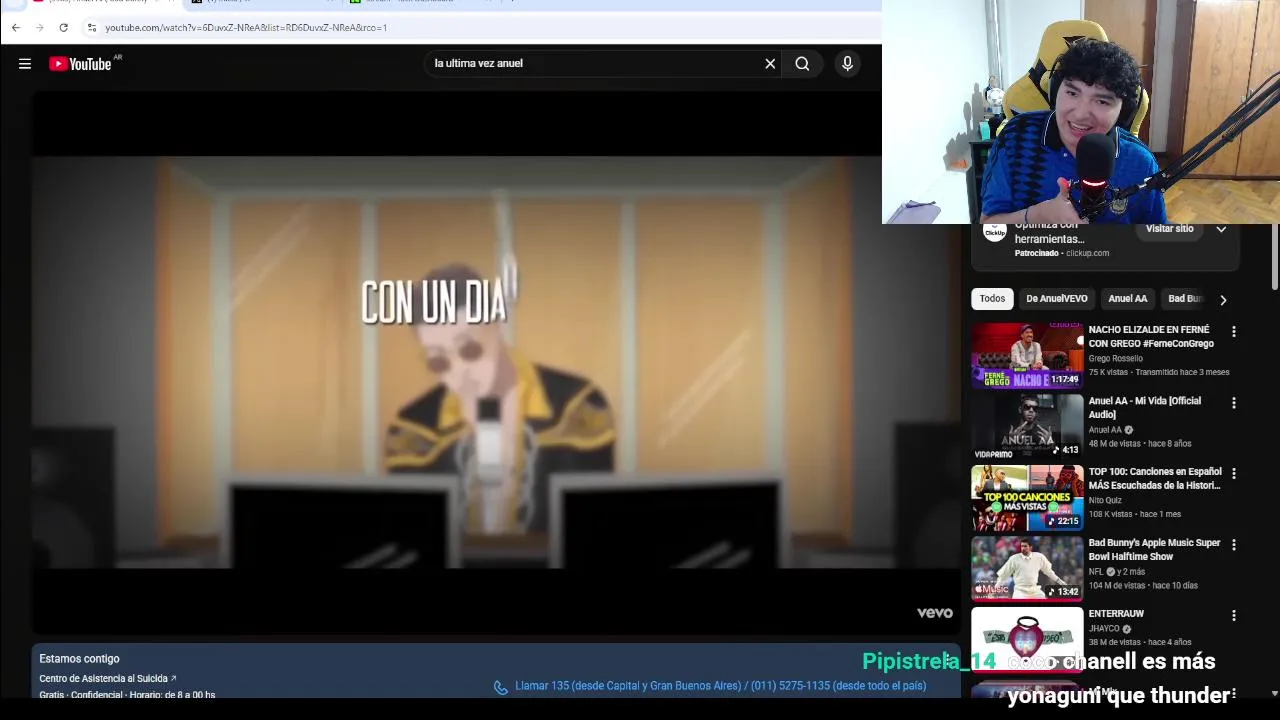This screenshot has height=720, width=1280.
Task: Start voice search with the microphone icon
Action: pyautogui.click(x=847, y=64)
